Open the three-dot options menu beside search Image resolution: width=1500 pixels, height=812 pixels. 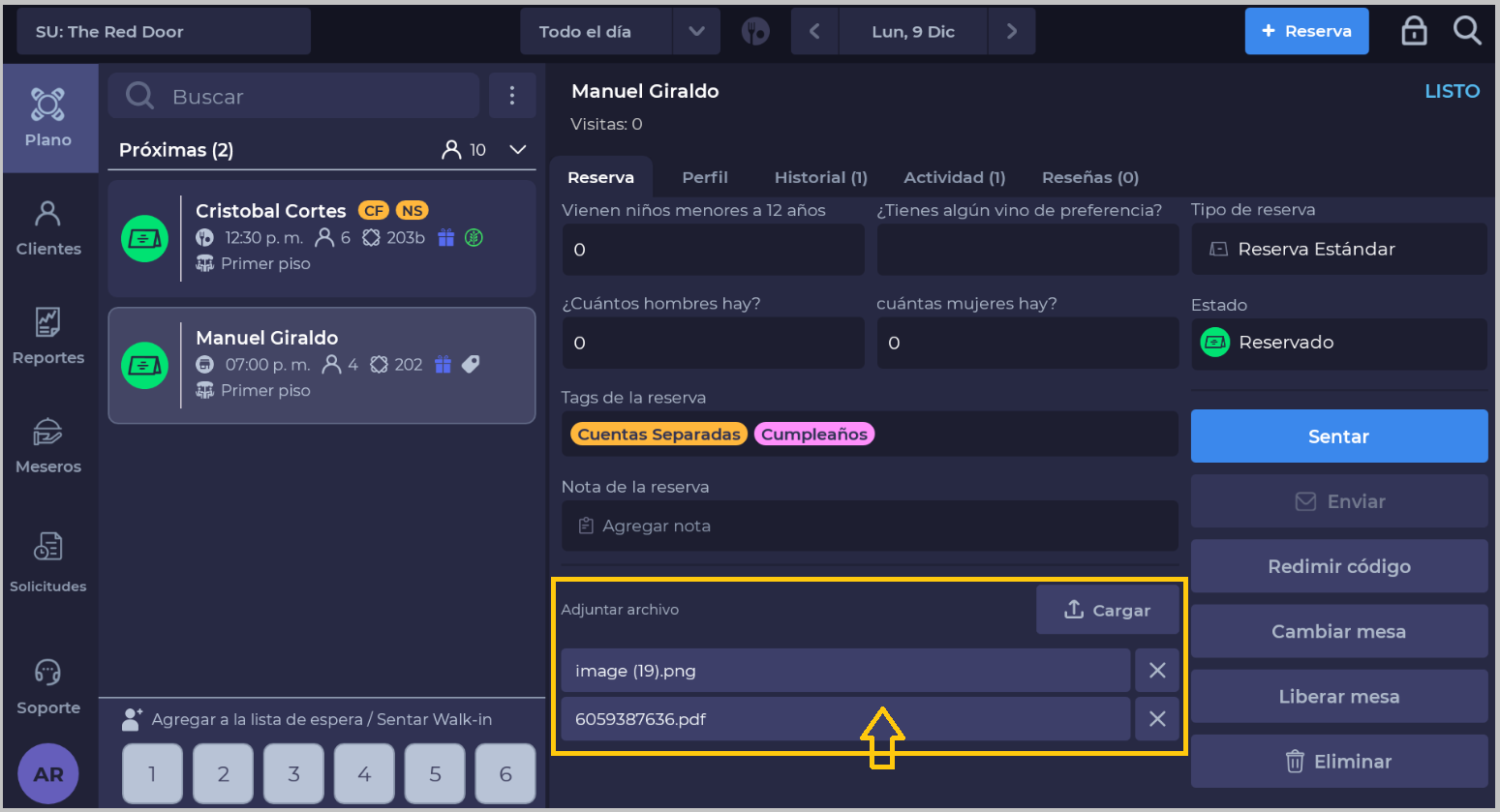(x=512, y=96)
